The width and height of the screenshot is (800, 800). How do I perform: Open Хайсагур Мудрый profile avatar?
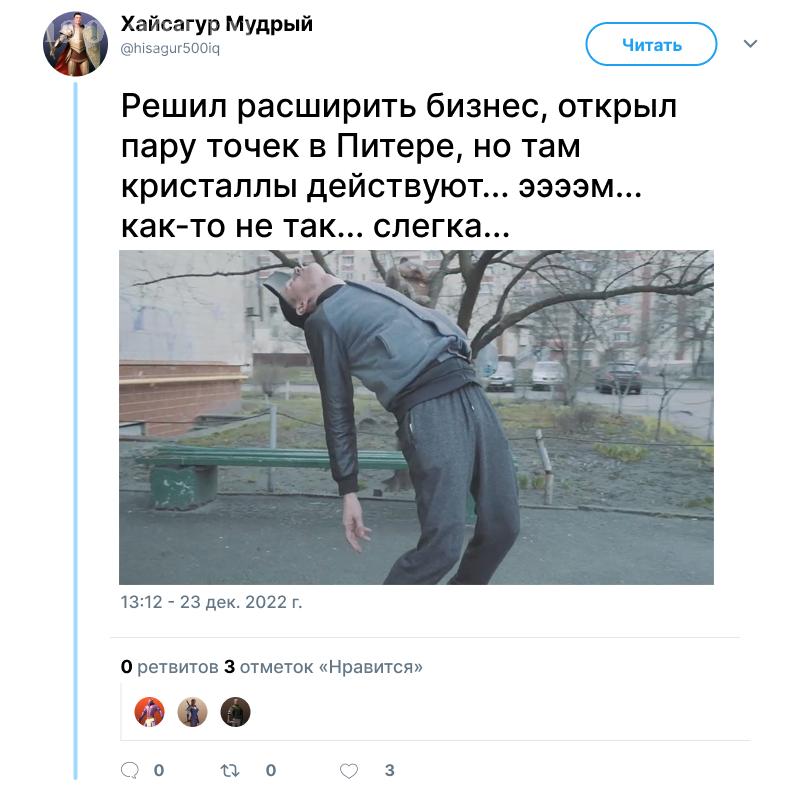(75, 44)
